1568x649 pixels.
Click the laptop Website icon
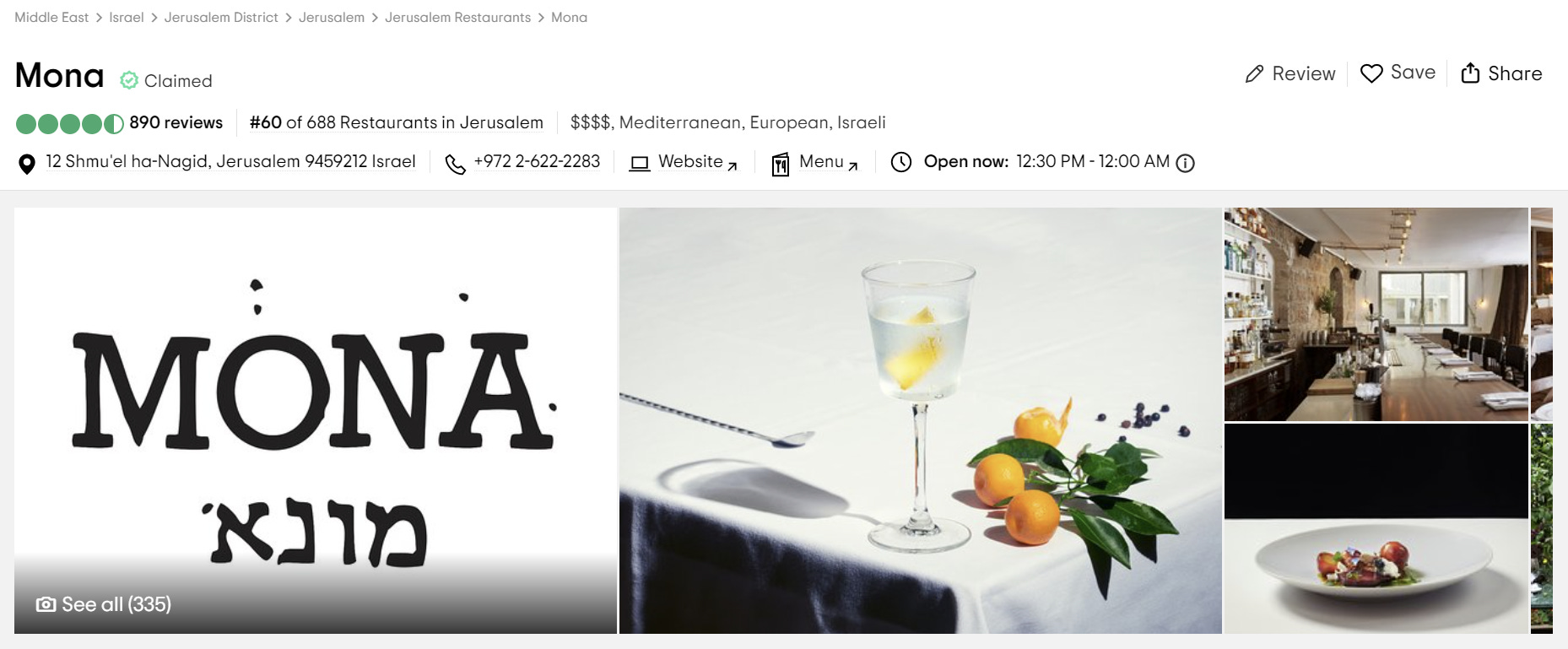[640, 163]
